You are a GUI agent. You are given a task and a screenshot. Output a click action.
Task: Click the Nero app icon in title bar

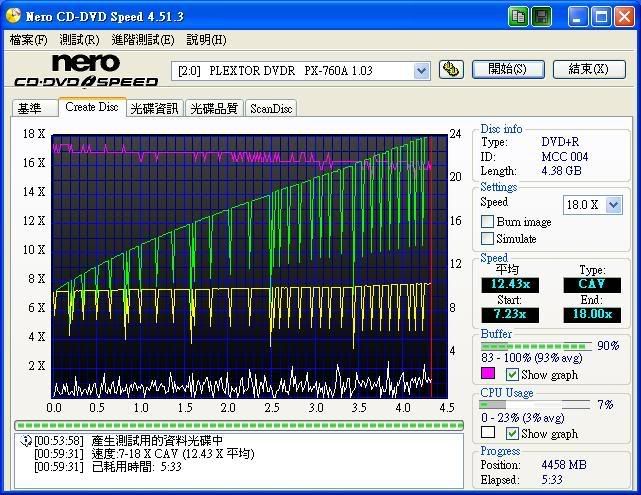13,16
